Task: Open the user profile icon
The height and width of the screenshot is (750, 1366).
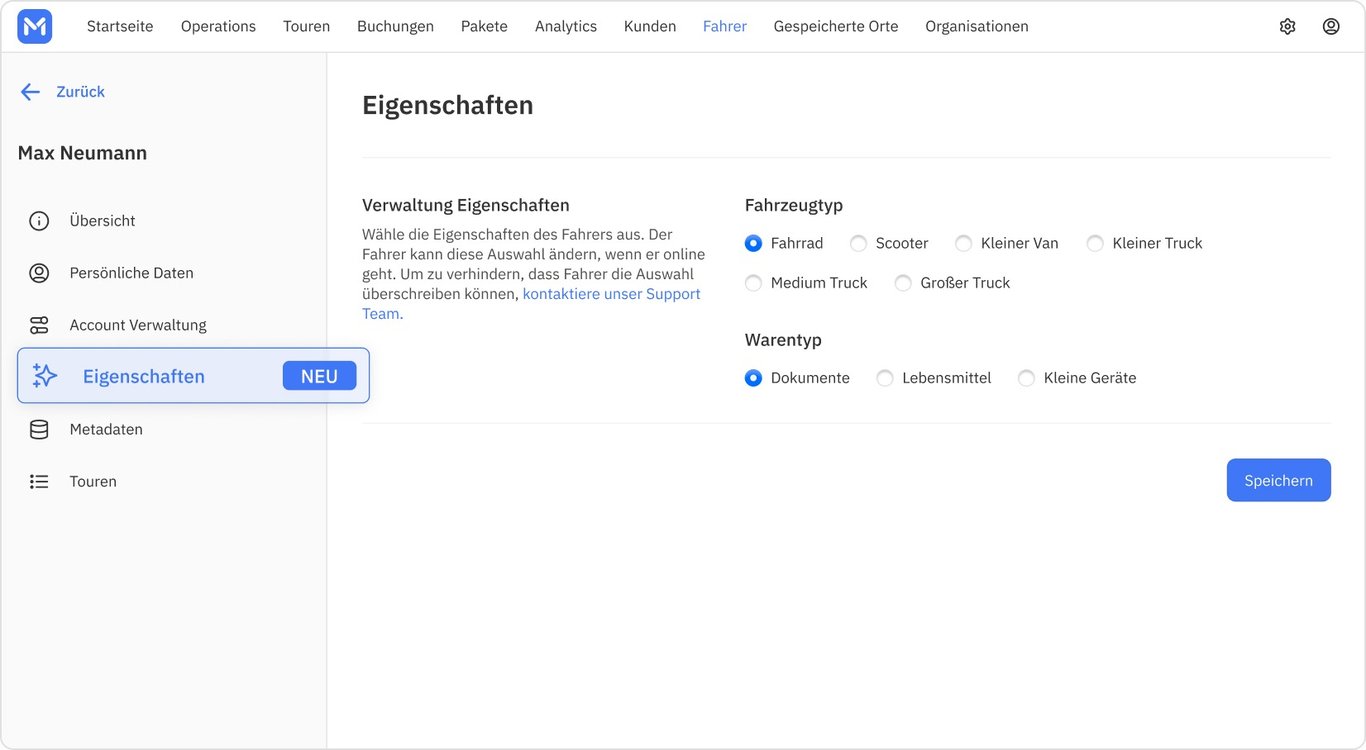Action: 1331,27
